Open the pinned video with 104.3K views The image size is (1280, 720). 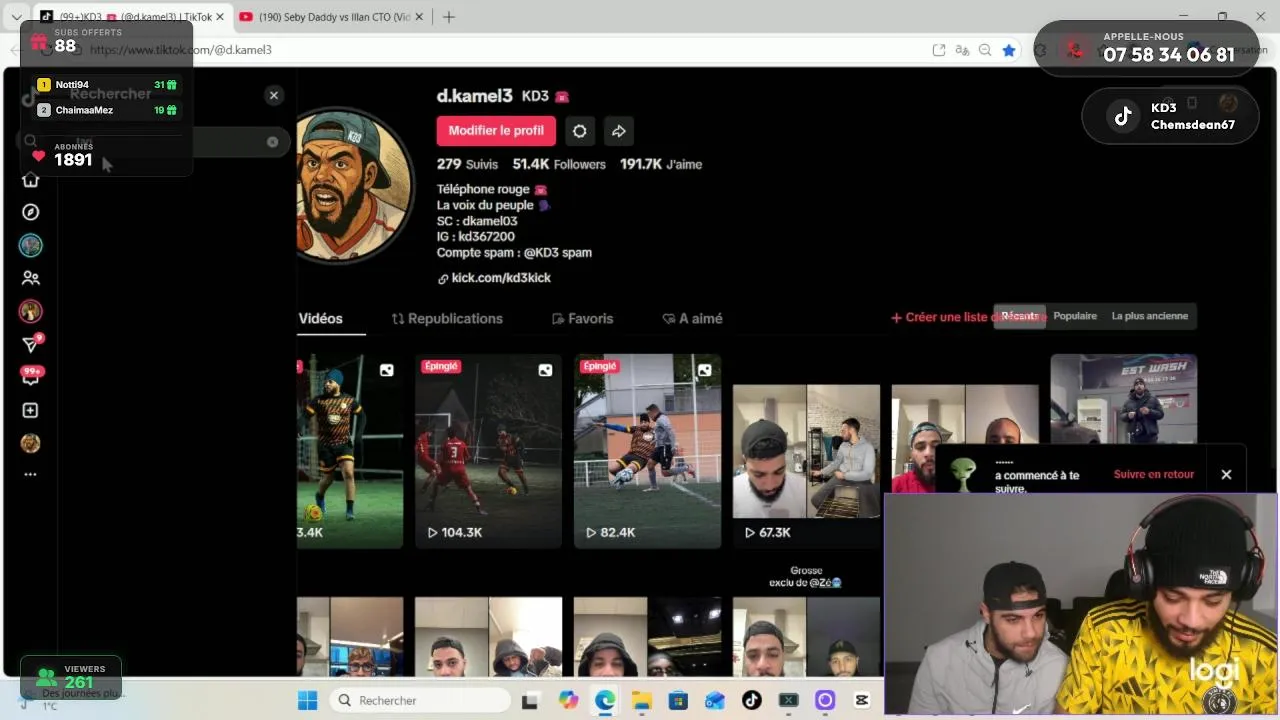[488, 451]
